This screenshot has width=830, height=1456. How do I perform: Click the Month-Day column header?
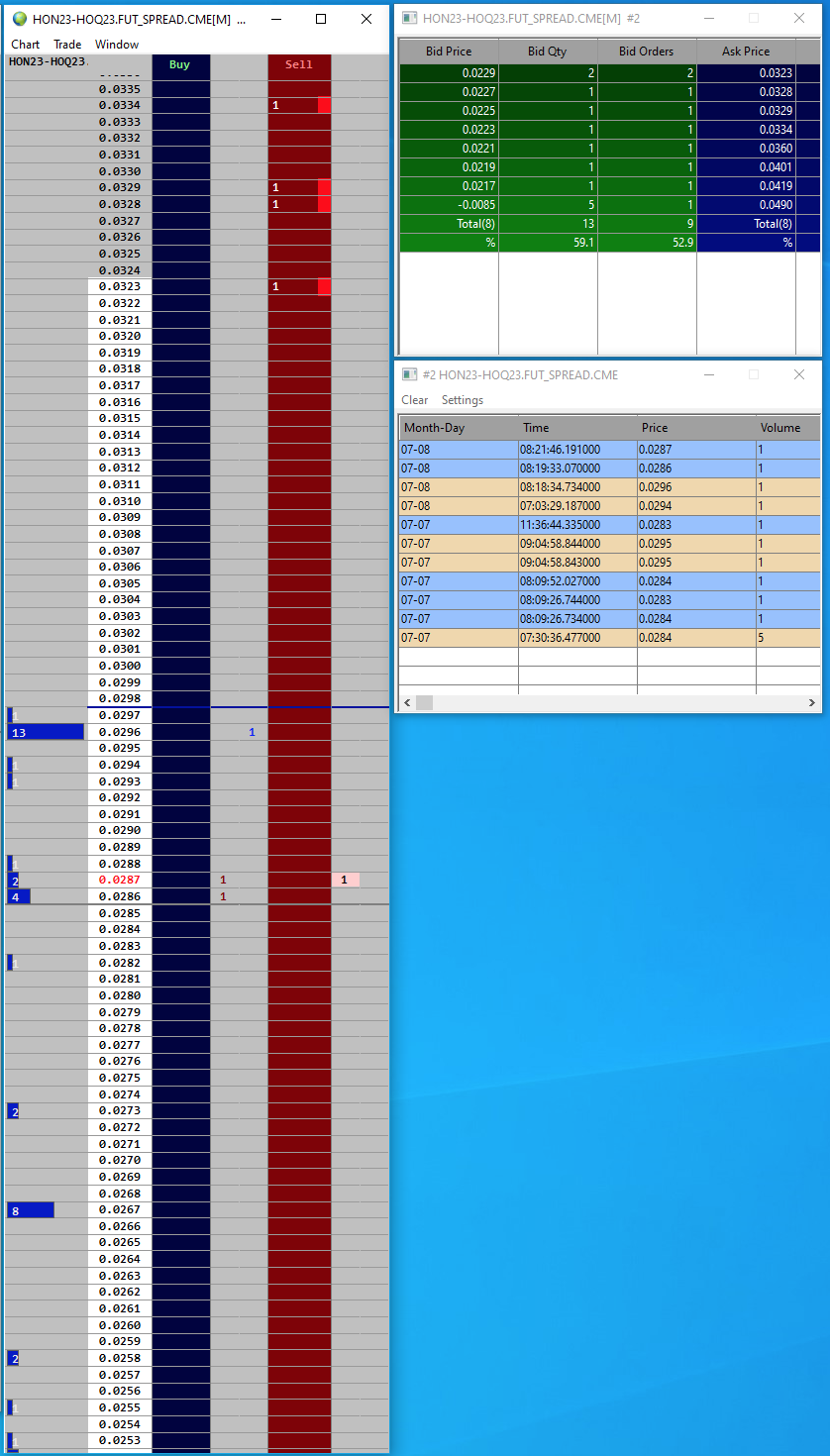point(459,428)
